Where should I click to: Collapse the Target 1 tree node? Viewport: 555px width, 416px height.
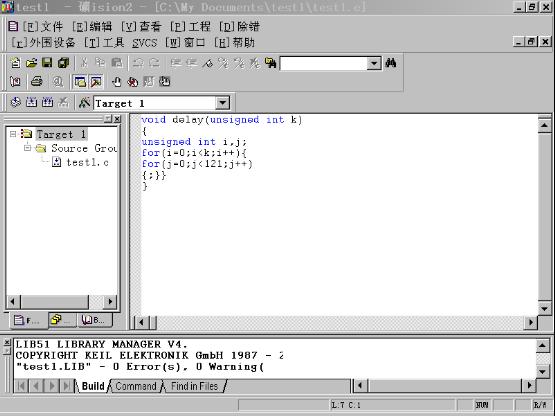click(13, 134)
